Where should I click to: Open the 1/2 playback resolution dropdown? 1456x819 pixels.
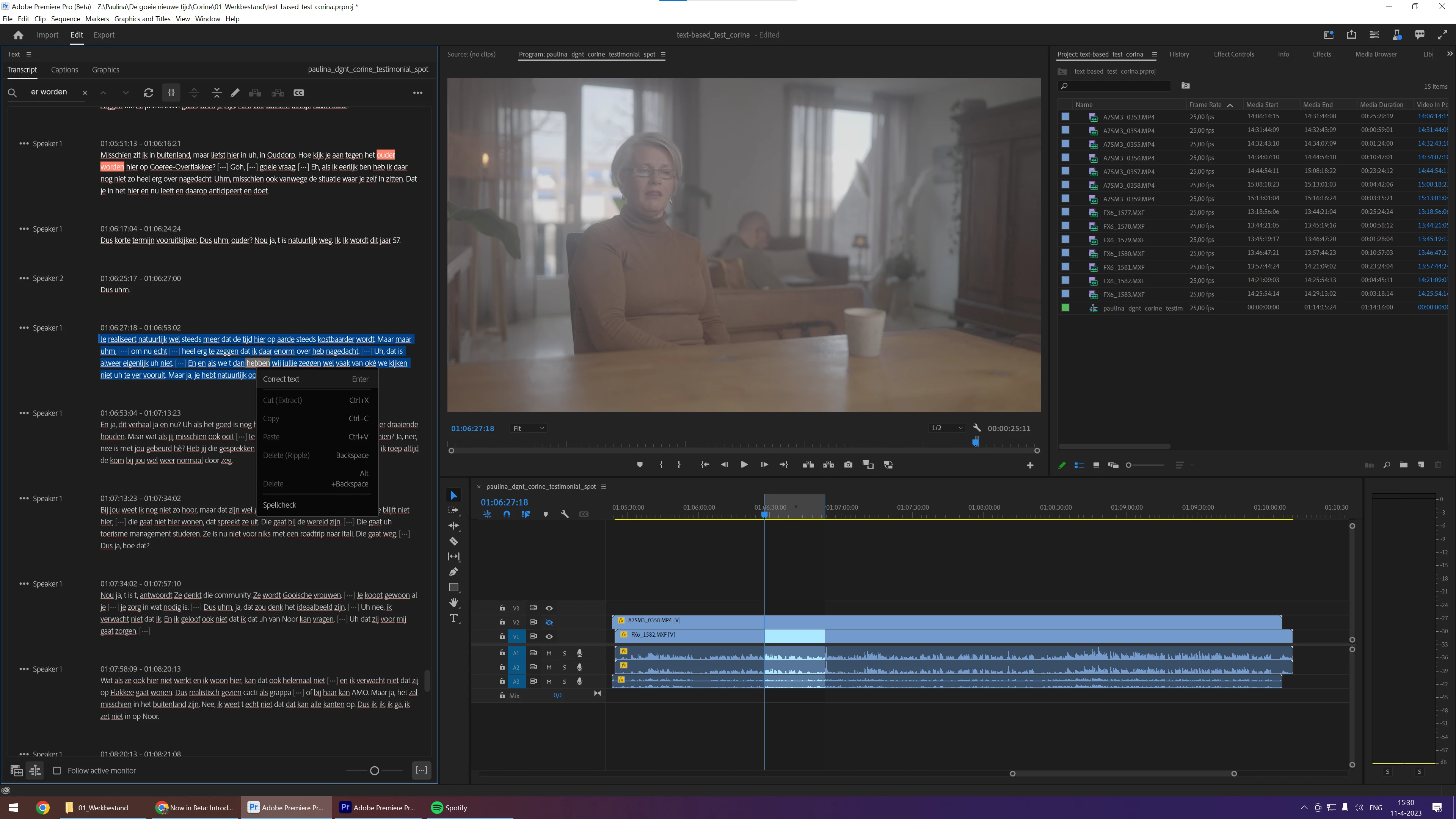(947, 428)
